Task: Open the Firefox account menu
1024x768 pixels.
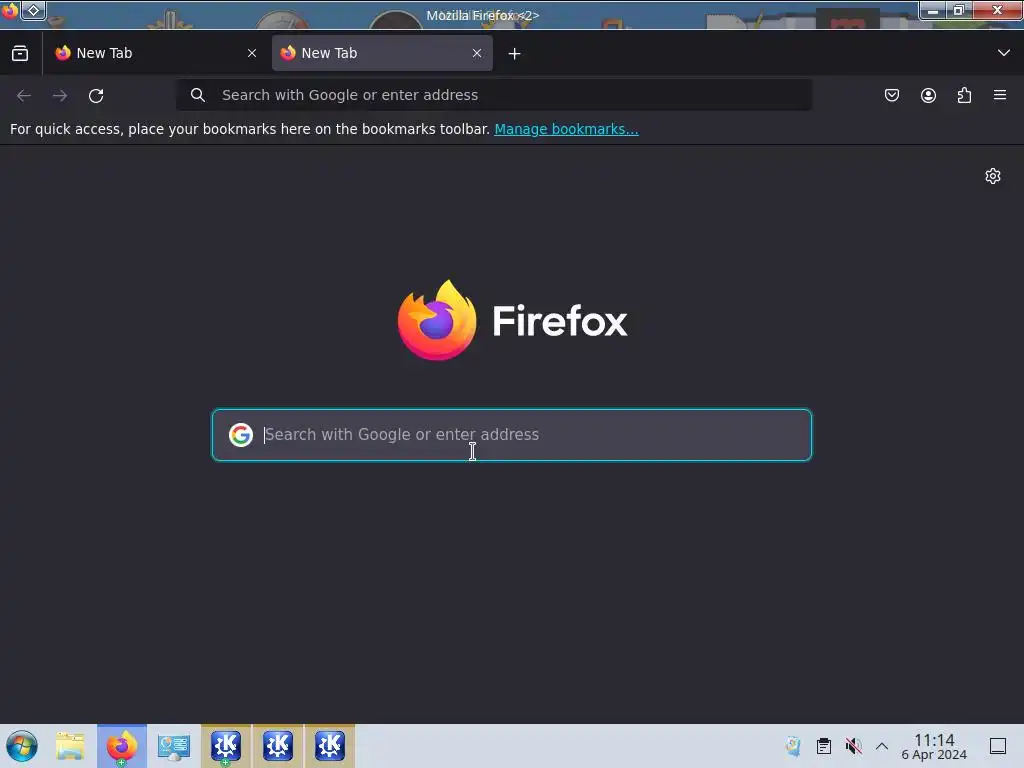Action: pyautogui.click(x=928, y=95)
